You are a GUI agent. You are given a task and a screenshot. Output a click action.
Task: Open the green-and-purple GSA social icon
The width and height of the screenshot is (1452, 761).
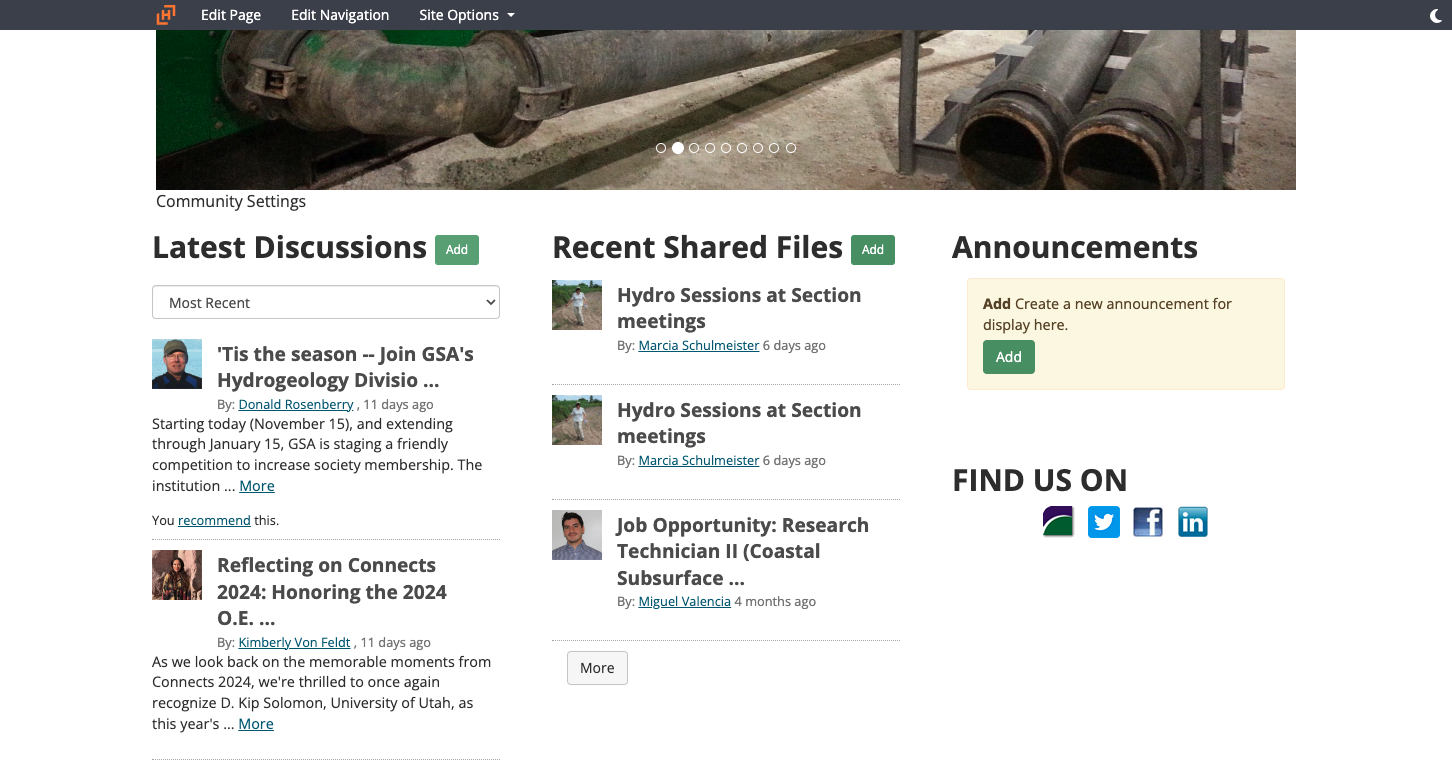1058,522
